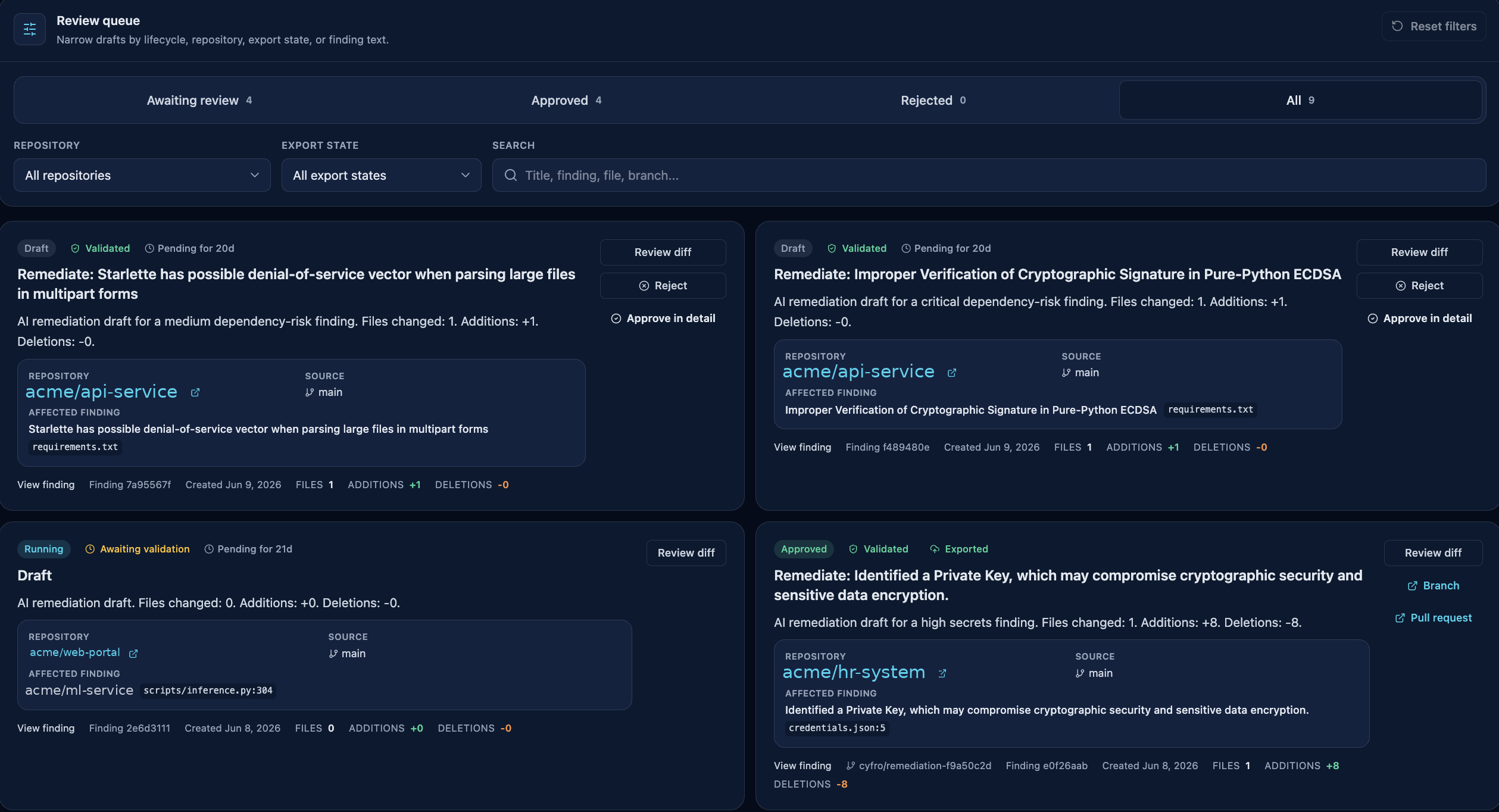This screenshot has width=1499, height=812.
Task: Click the Approved status badge
Action: (x=804, y=549)
